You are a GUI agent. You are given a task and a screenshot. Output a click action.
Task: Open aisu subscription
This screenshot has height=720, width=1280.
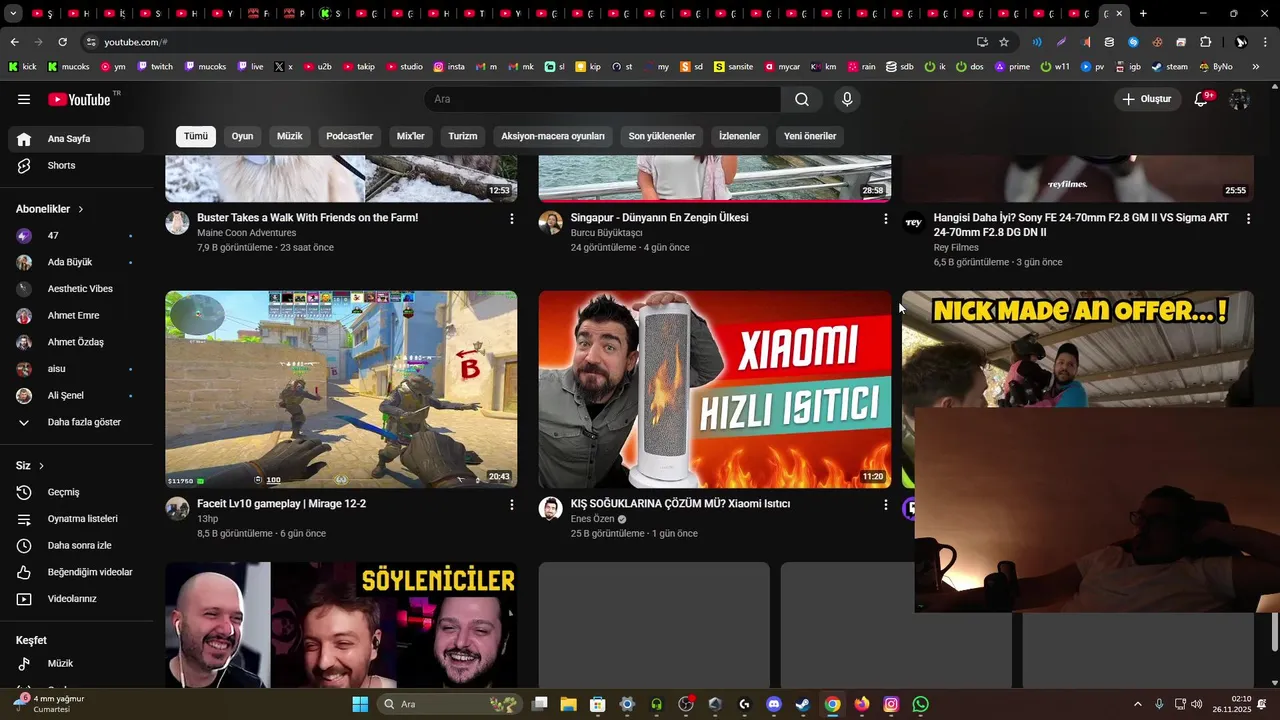[x=76, y=369]
